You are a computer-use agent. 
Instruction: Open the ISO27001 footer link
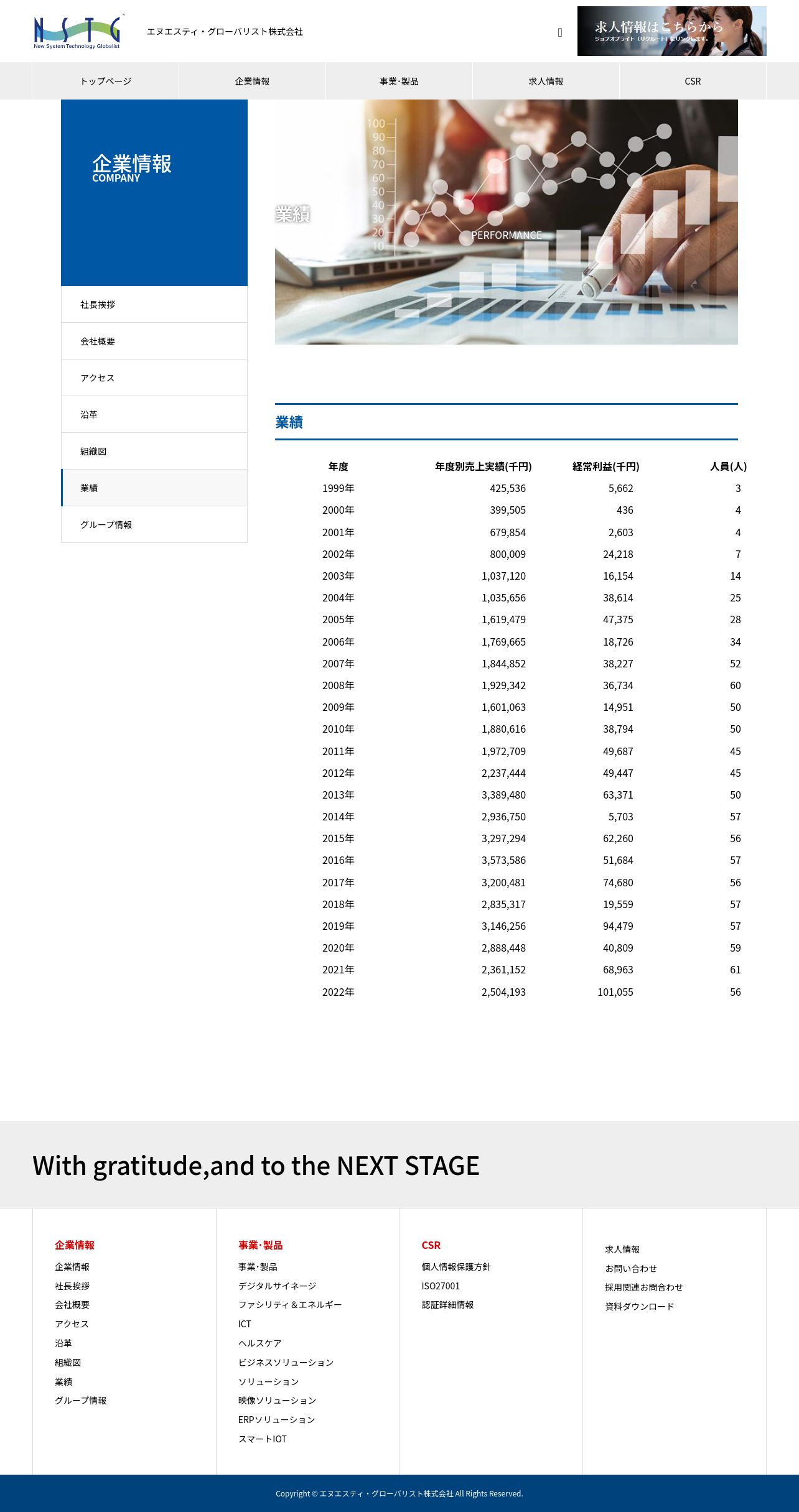441,1286
